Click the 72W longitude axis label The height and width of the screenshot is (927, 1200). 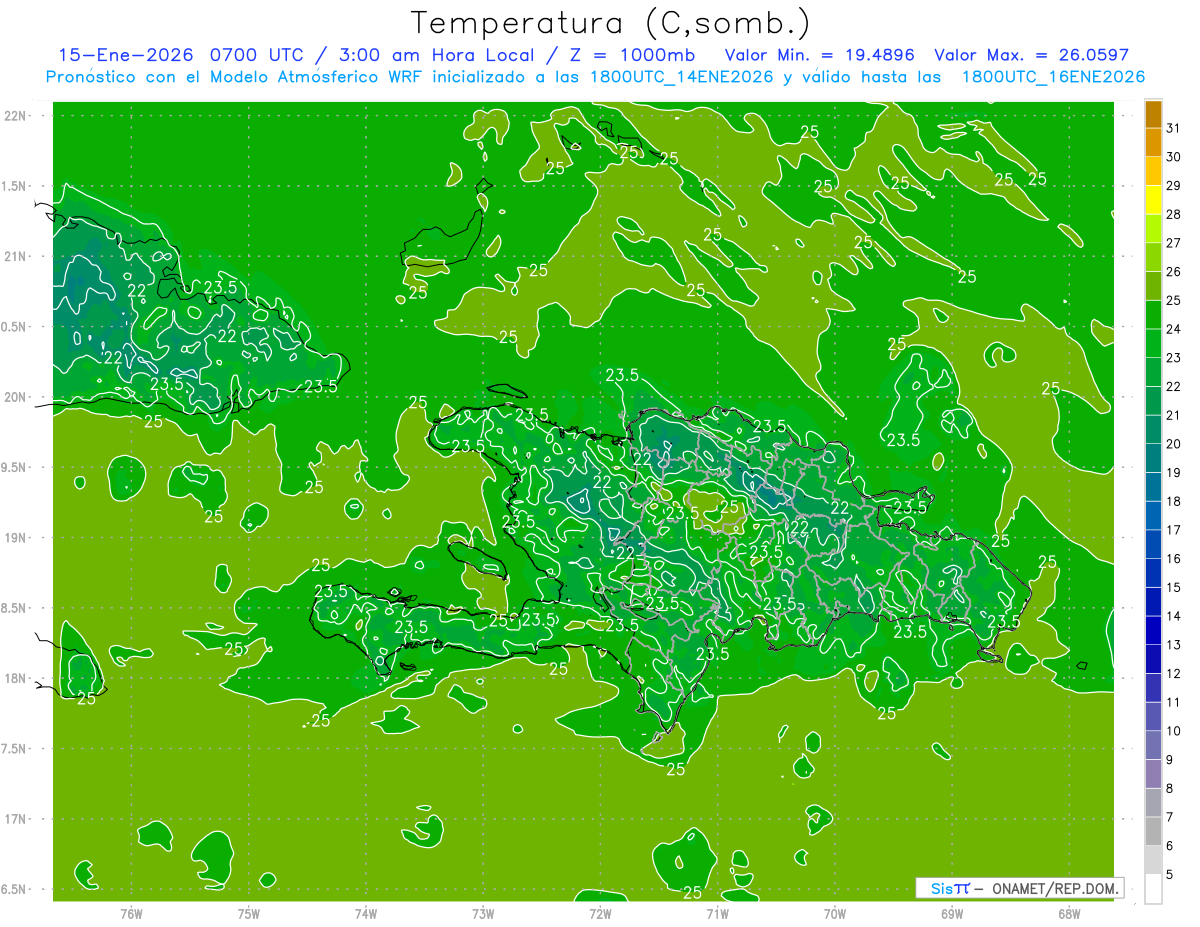click(x=600, y=913)
